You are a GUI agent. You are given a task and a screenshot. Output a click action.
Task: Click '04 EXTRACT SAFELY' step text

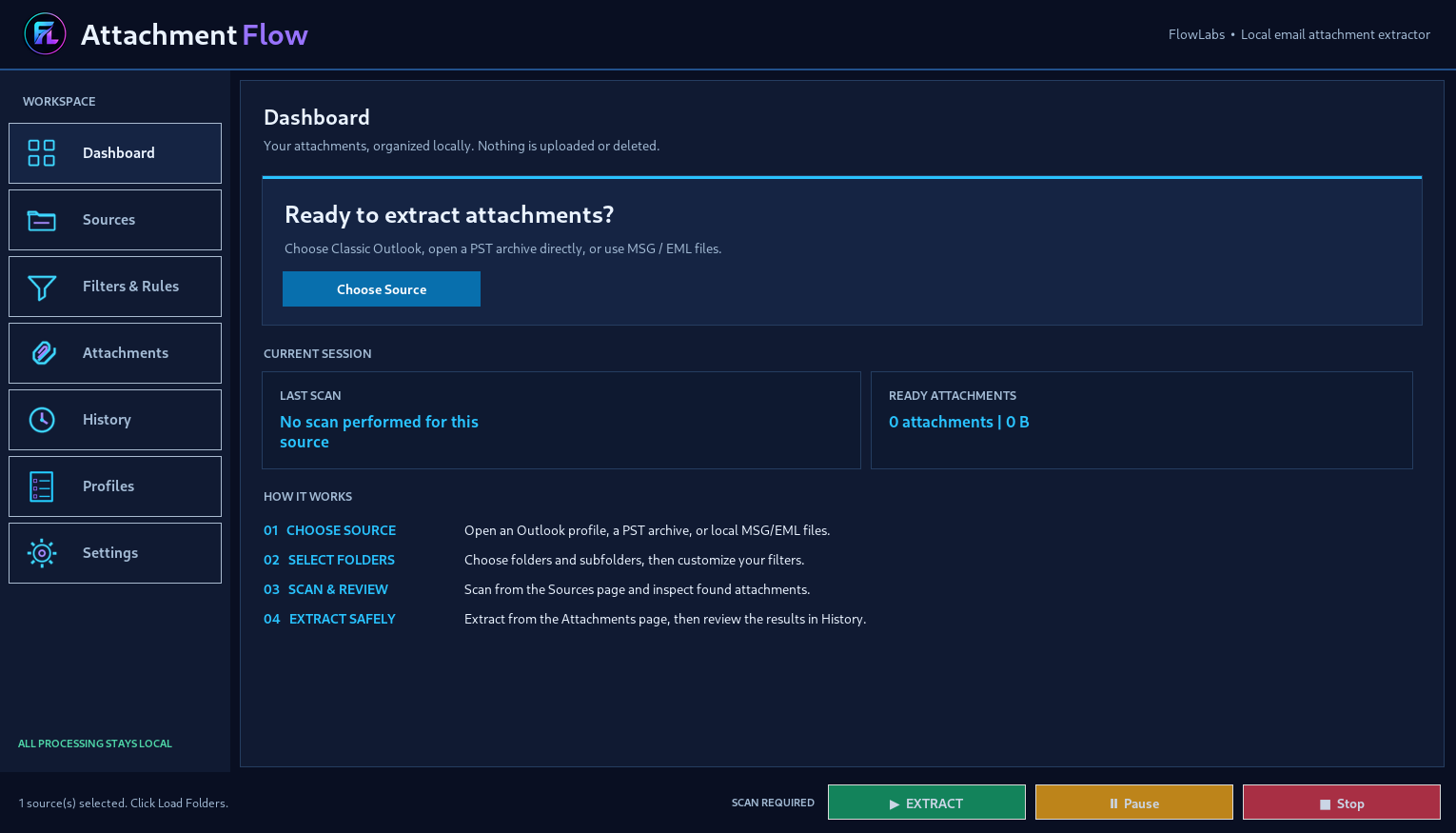click(329, 619)
